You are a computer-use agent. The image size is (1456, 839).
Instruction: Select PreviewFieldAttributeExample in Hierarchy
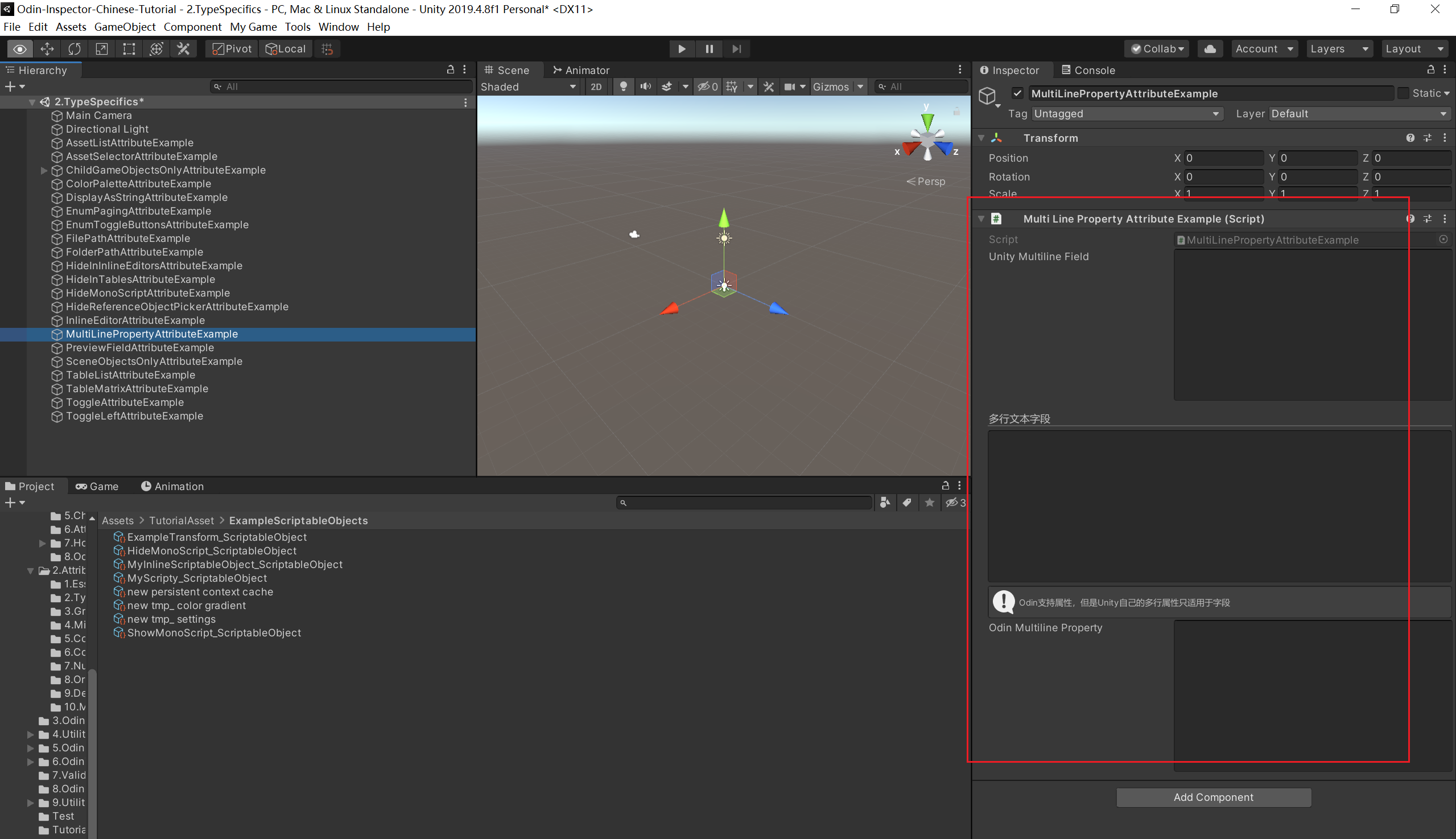139,348
